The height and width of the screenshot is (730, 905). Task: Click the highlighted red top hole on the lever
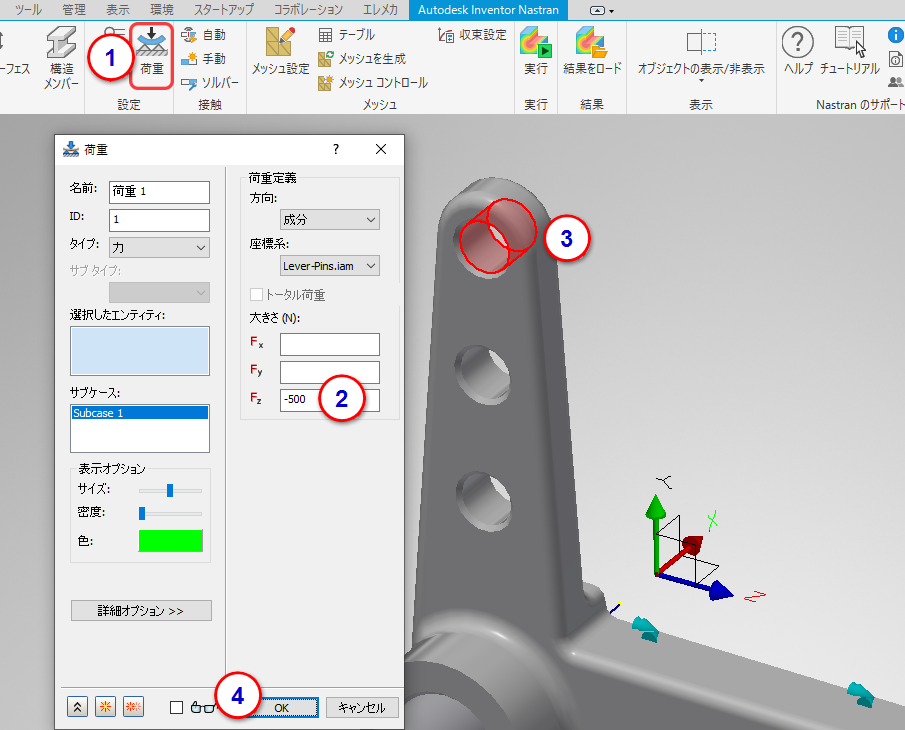498,235
